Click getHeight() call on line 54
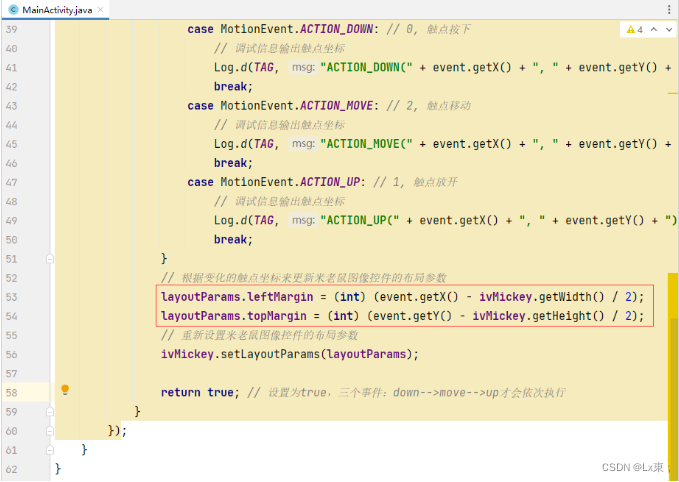 point(568,316)
